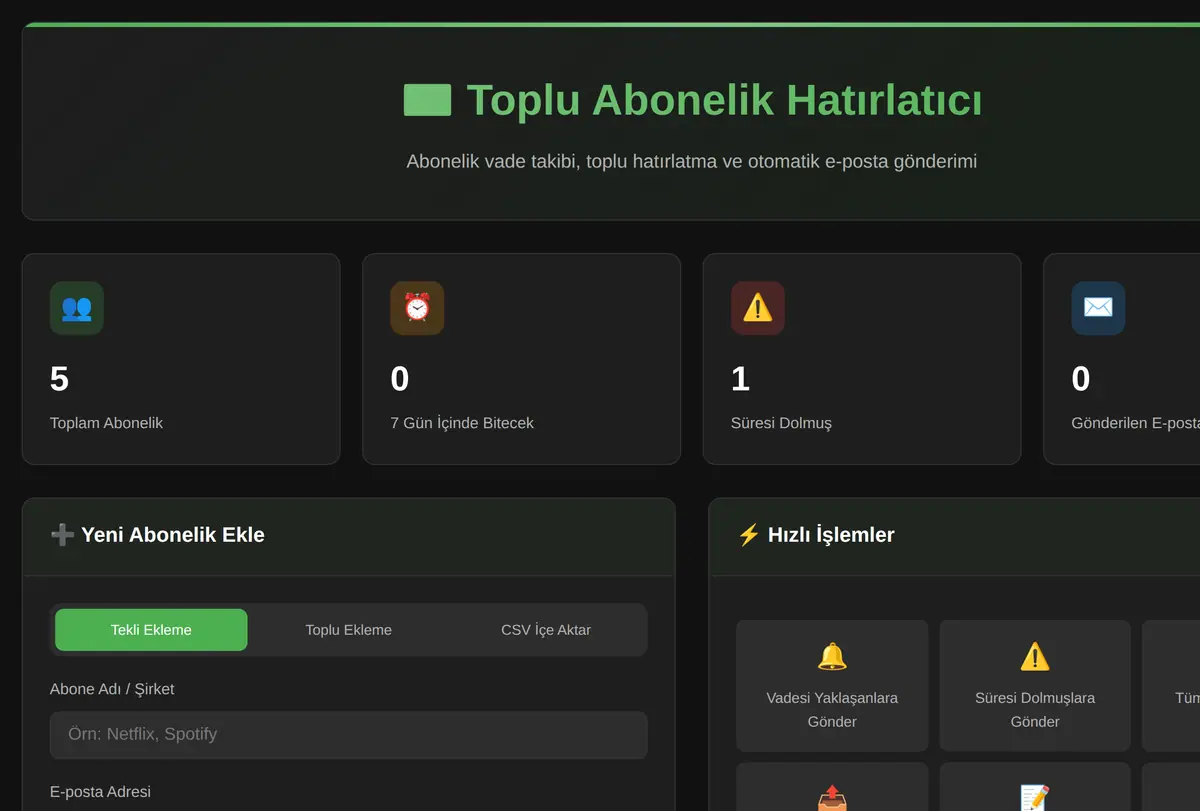Click the Abone Adı / Şirket label
The height and width of the screenshot is (811, 1200).
(x=112, y=689)
